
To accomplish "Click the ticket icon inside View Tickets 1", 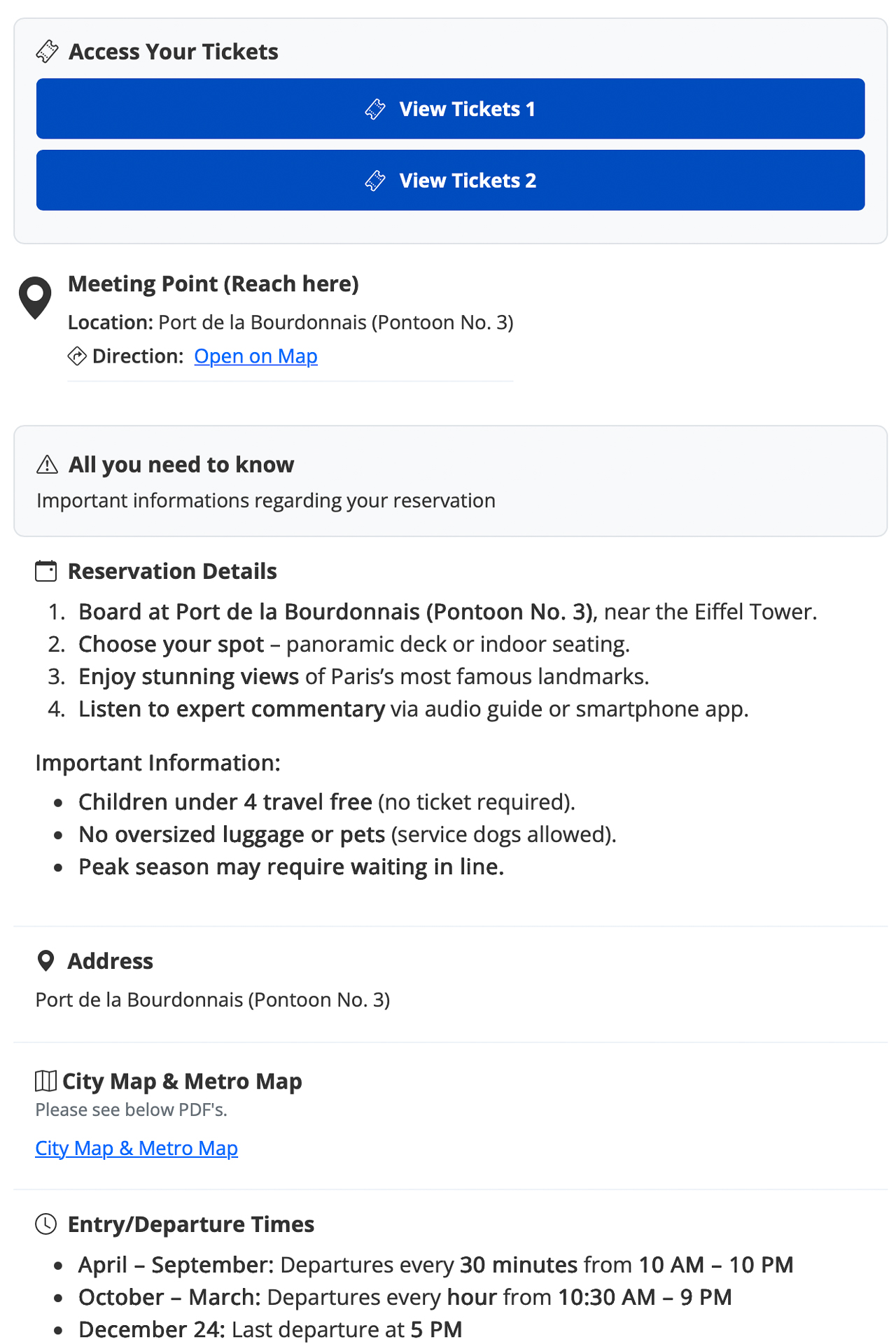I will (x=375, y=108).
